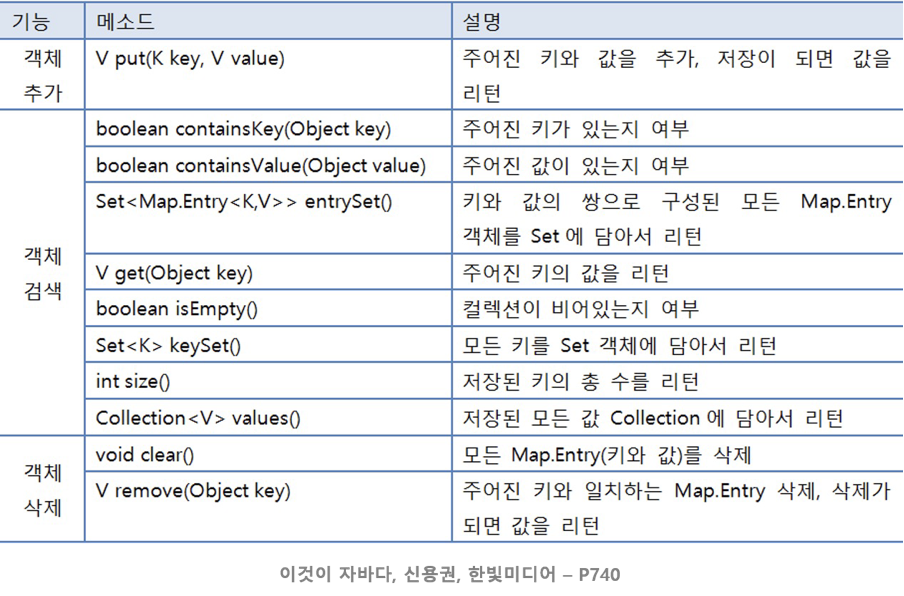
Task: Select description '모든 키를 Set 객체에 담아서 리턴'
Action: [619, 345]
